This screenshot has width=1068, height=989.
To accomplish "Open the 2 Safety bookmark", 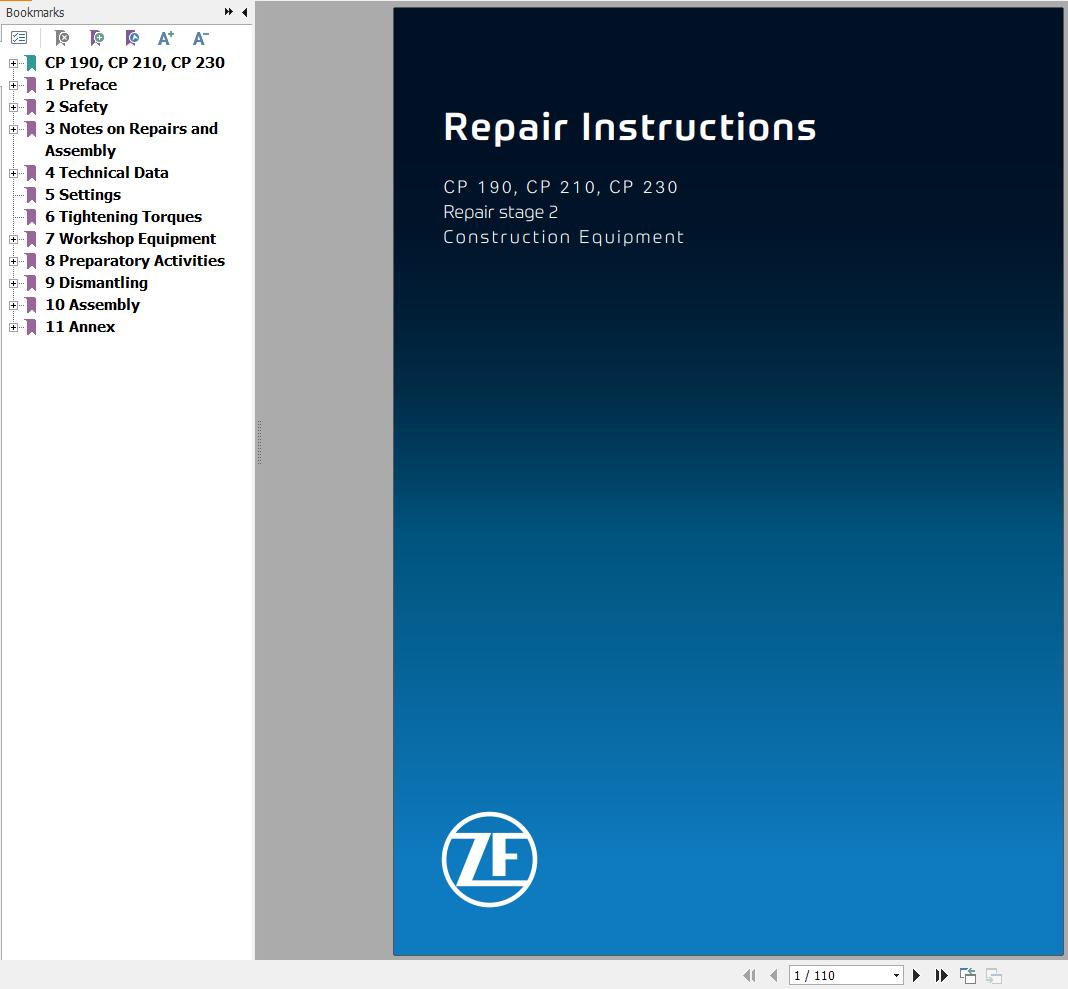I will pyautogui.click(x=76, y=106).
